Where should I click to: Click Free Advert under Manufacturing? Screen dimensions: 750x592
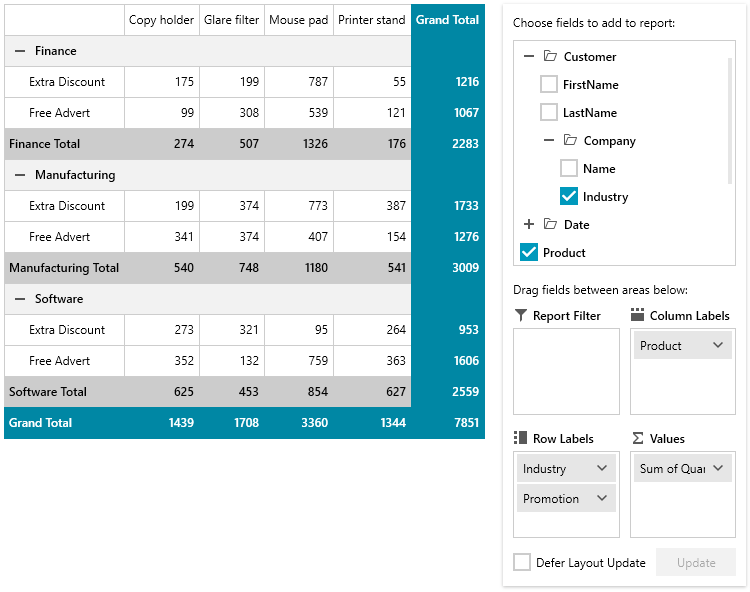[x=59, y=237]
